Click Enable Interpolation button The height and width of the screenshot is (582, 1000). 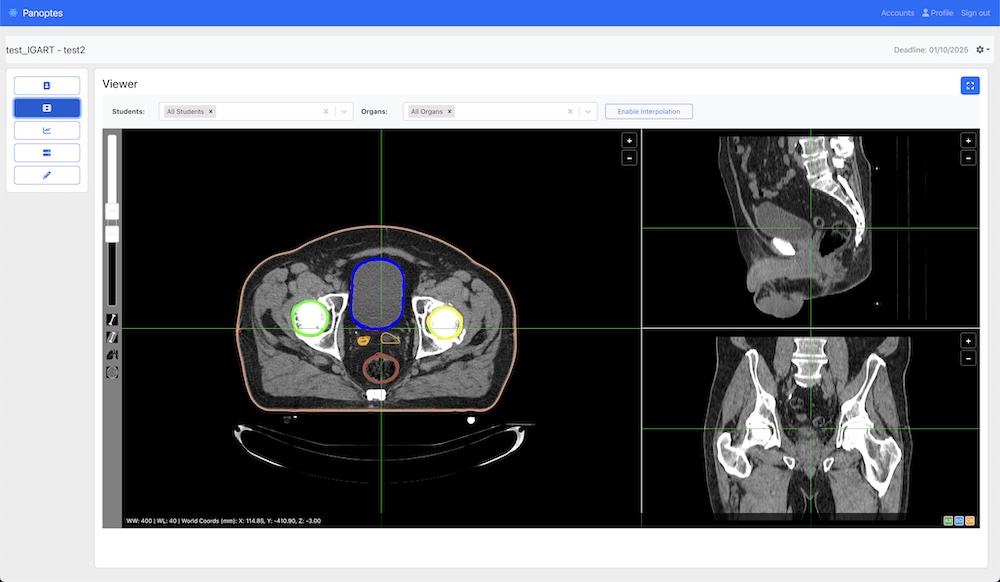coord(648,112)
